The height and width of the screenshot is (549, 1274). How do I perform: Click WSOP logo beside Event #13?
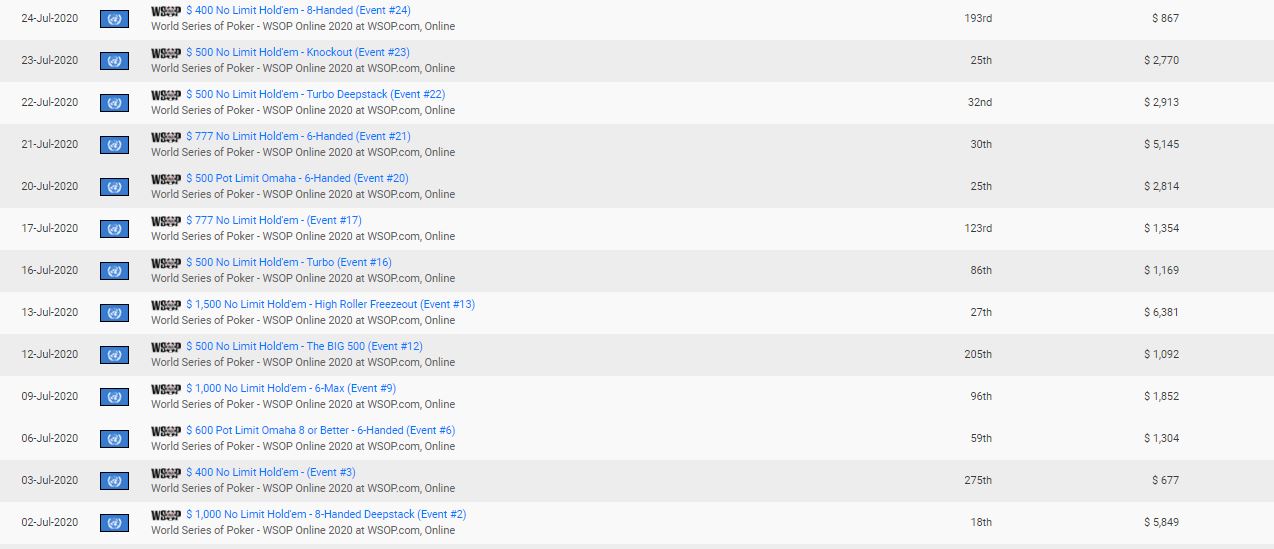pos(166,304)
